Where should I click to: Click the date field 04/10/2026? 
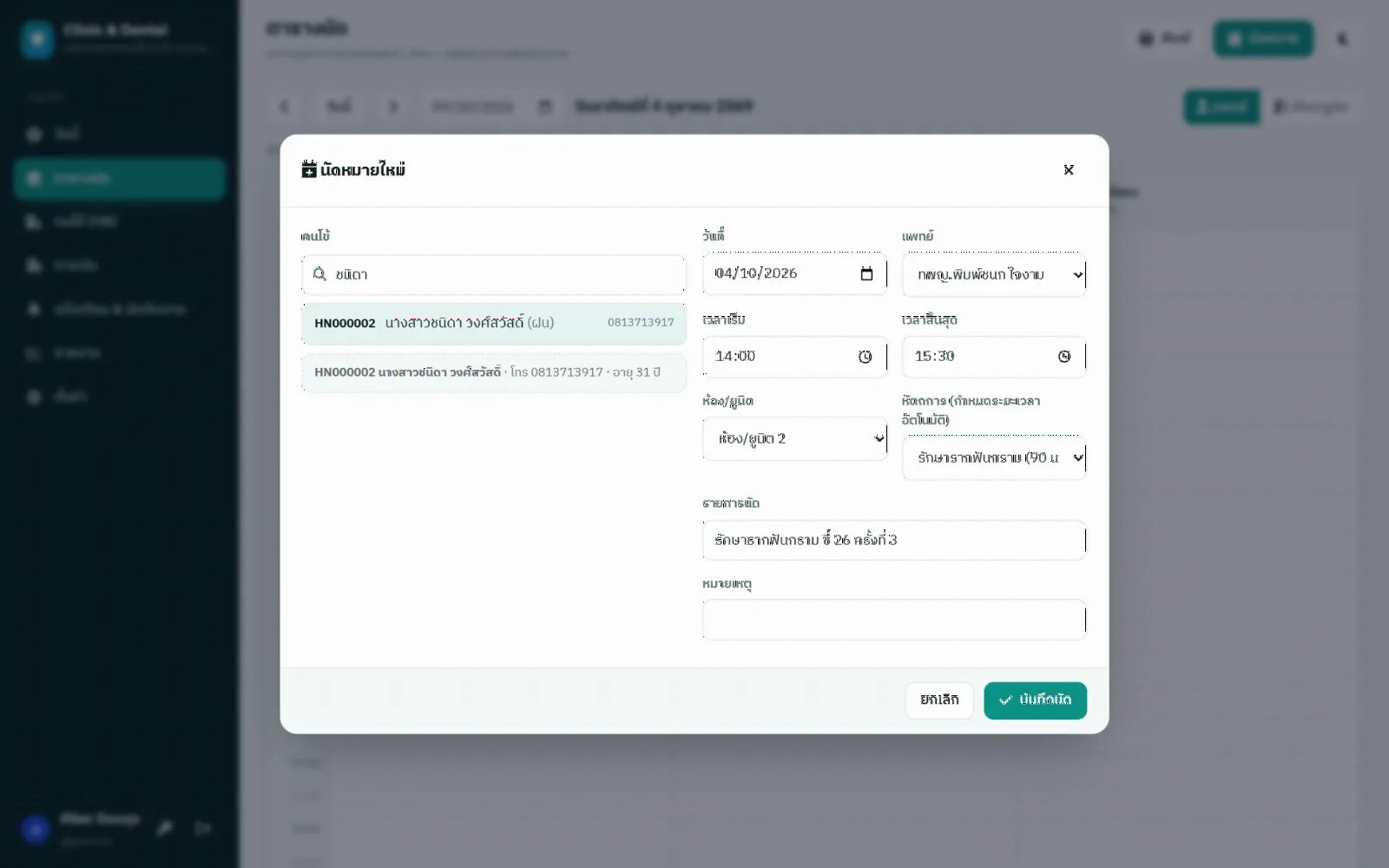tap(794, 274)
